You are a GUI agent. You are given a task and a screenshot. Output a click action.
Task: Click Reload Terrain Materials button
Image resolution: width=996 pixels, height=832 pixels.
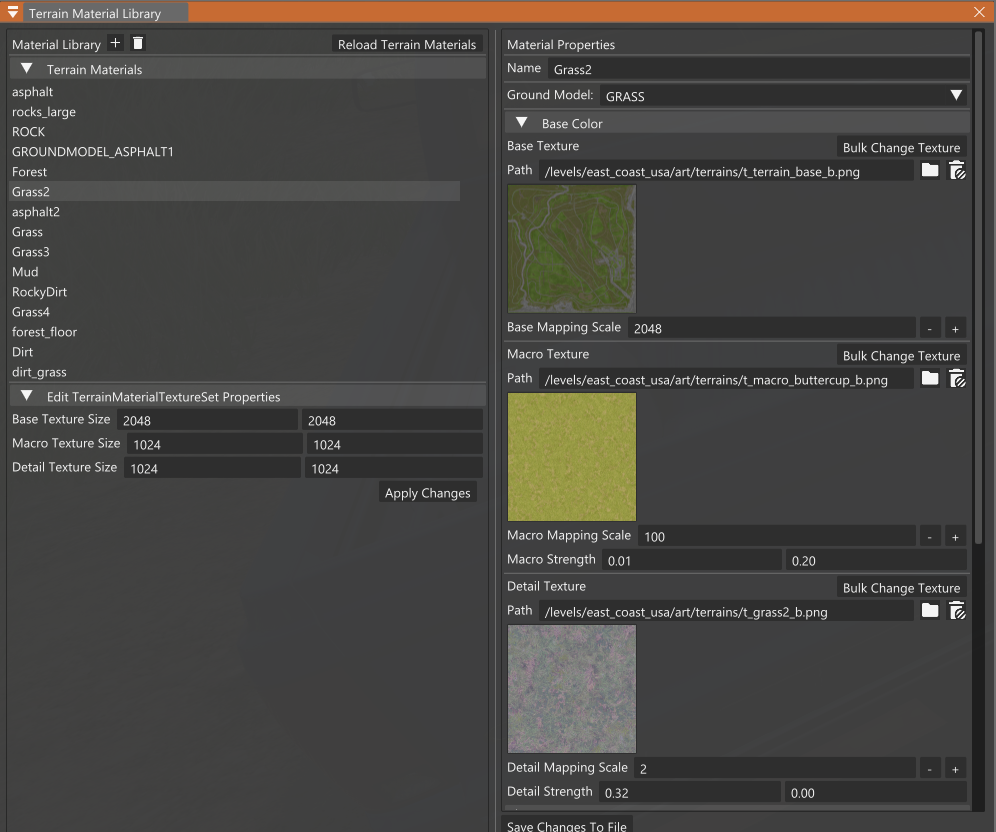(407, 44)
